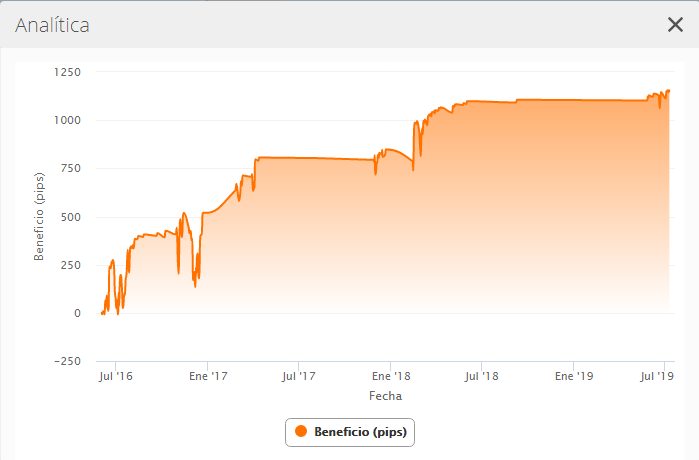Click the 0 y-axis label
This screenshot has height=460, width=699.
[x=77, y=313]
